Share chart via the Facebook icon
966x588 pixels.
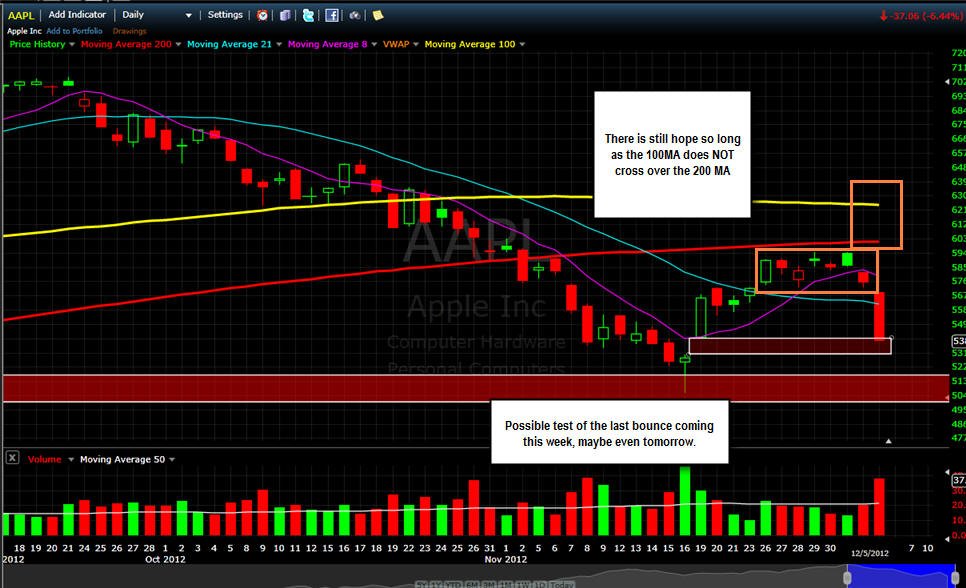pos(331,15)
